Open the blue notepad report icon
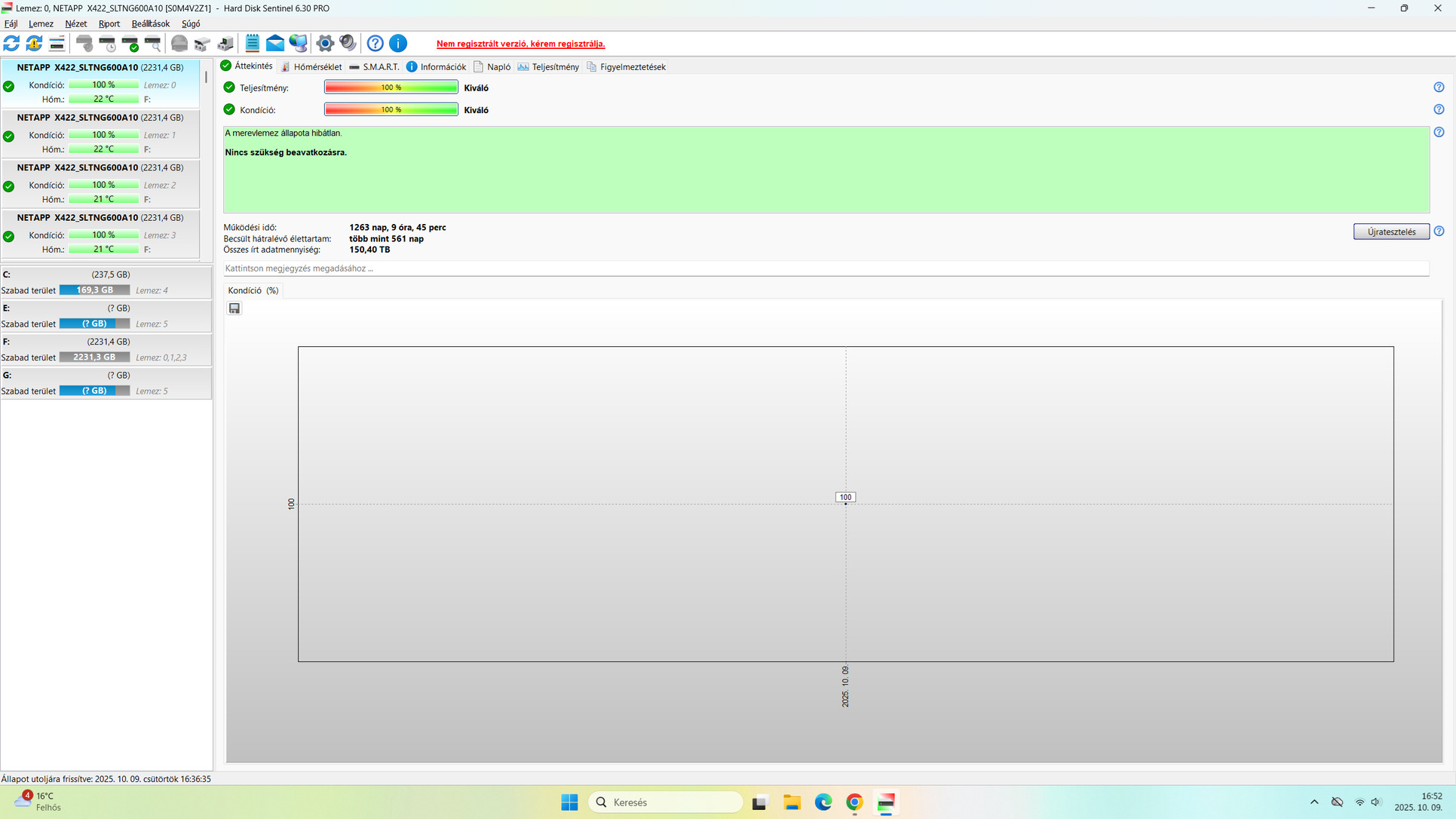 pos(252,44)
